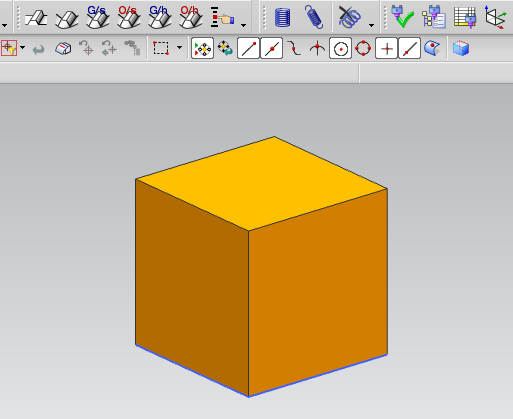The image size is (513, 419).
Task: Click the clear snap points icon
Action: [225, 48]
